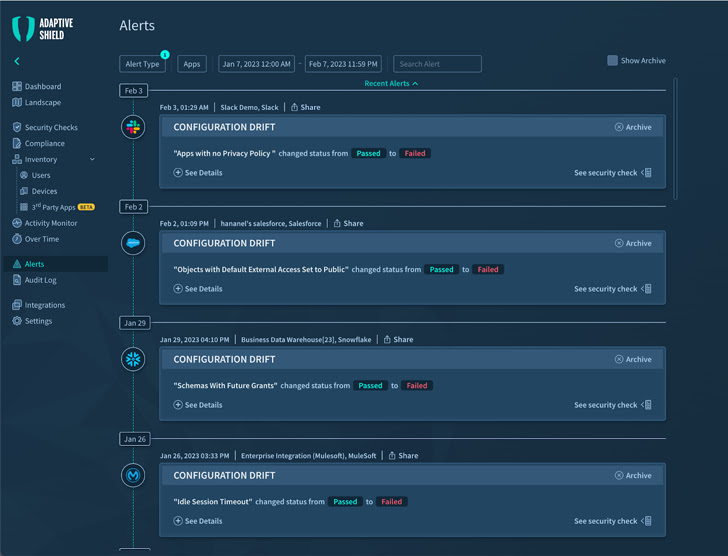Viewport: 728px width, 556px height.
Task: Enable the Show Archive checkbox
Action: pyautogui.click(x=612, y=60)
